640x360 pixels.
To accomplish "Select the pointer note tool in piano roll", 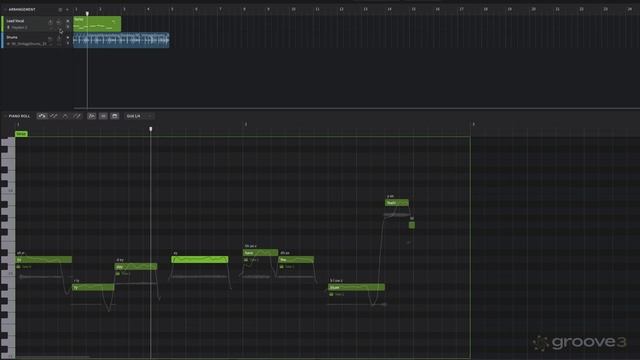I will coord(42,116).
